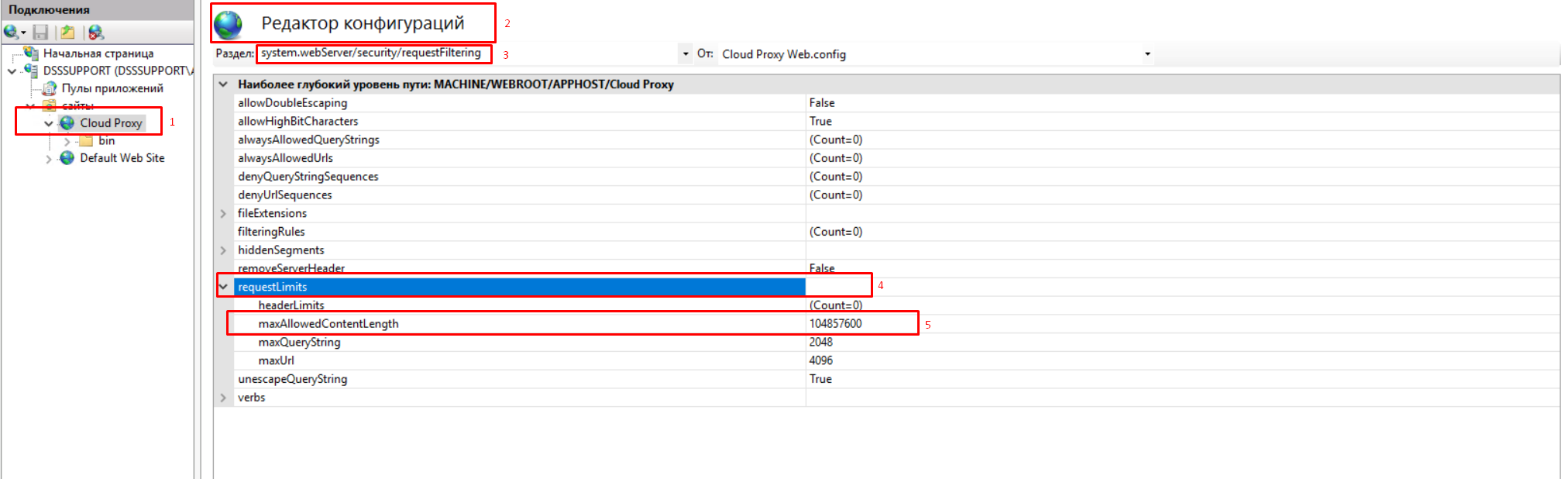Open dropdown arrow beside the new connection icon

click(23, 33)
